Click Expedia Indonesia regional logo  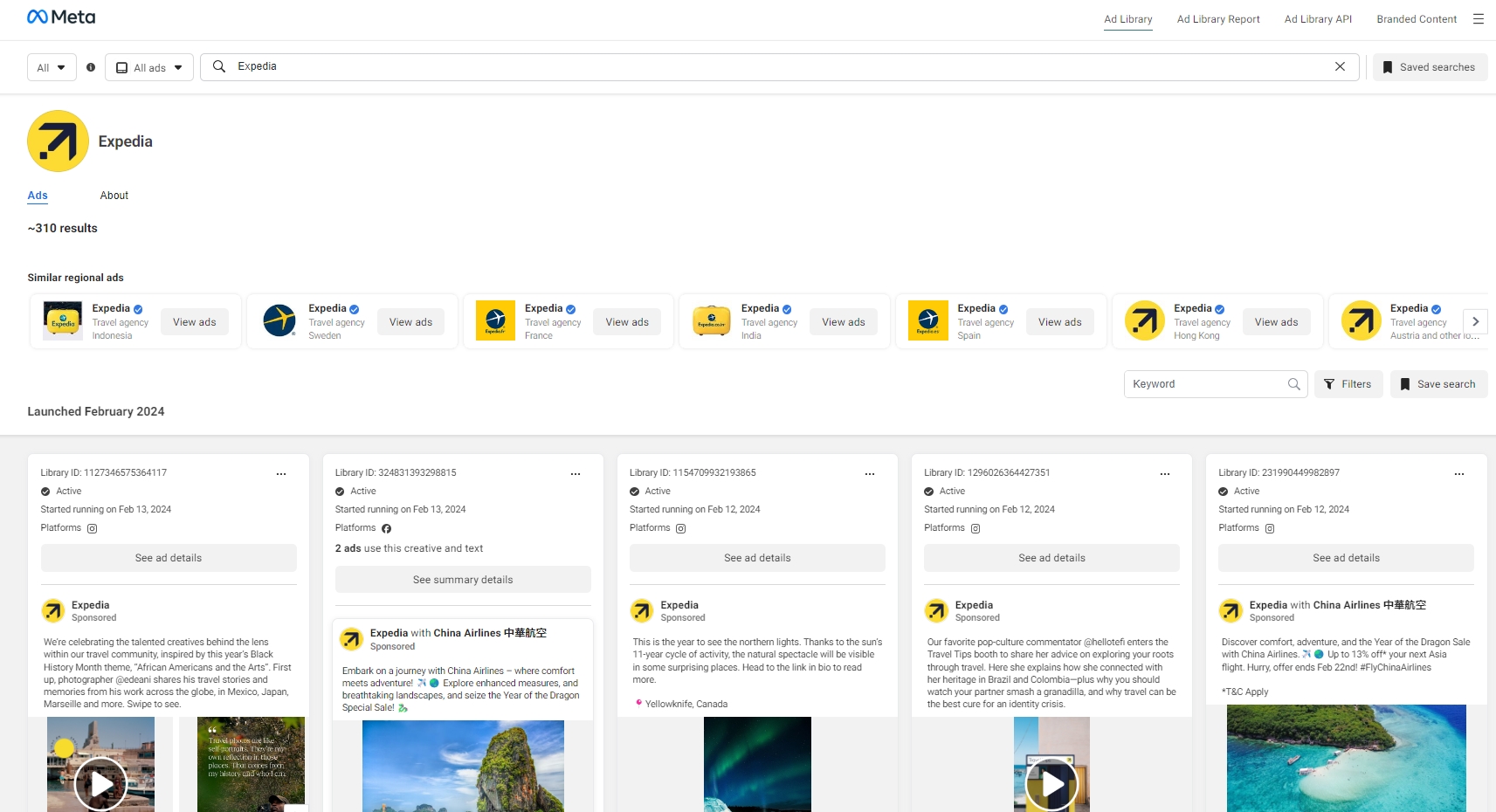[63, 321]
